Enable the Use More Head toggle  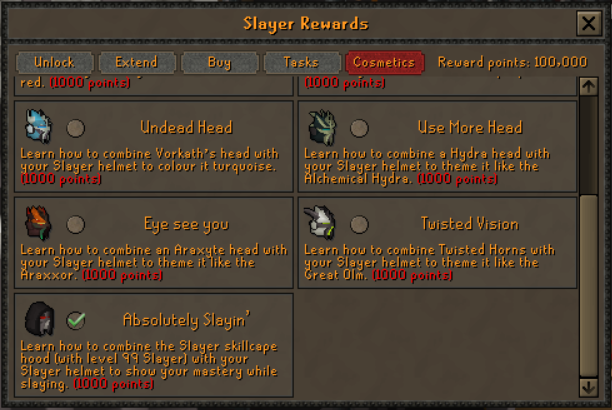pyautogui.click(x=359, y=128)
